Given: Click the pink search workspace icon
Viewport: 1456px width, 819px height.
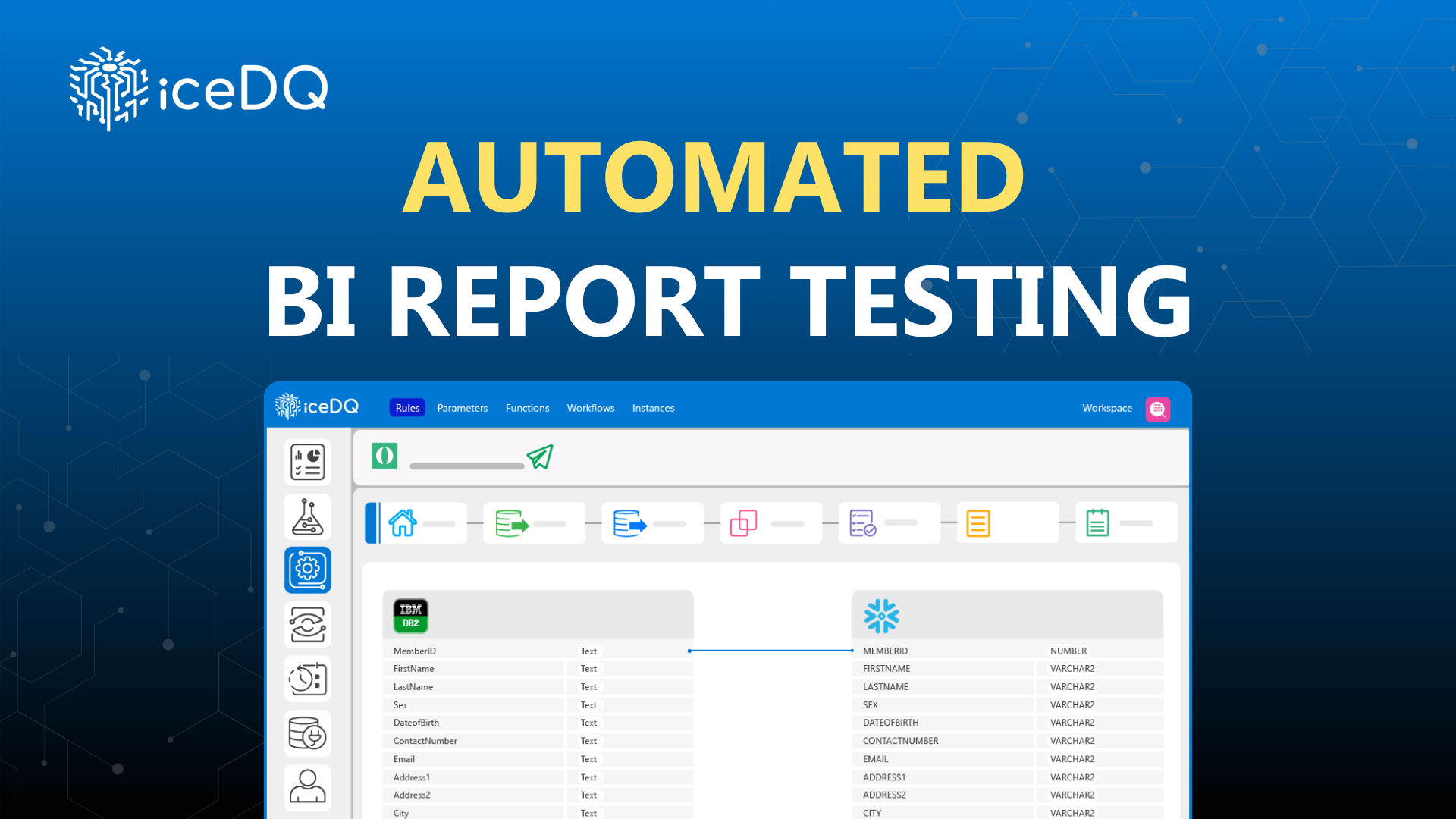Looking at the screenshot, I should (x=1157, y=409).
